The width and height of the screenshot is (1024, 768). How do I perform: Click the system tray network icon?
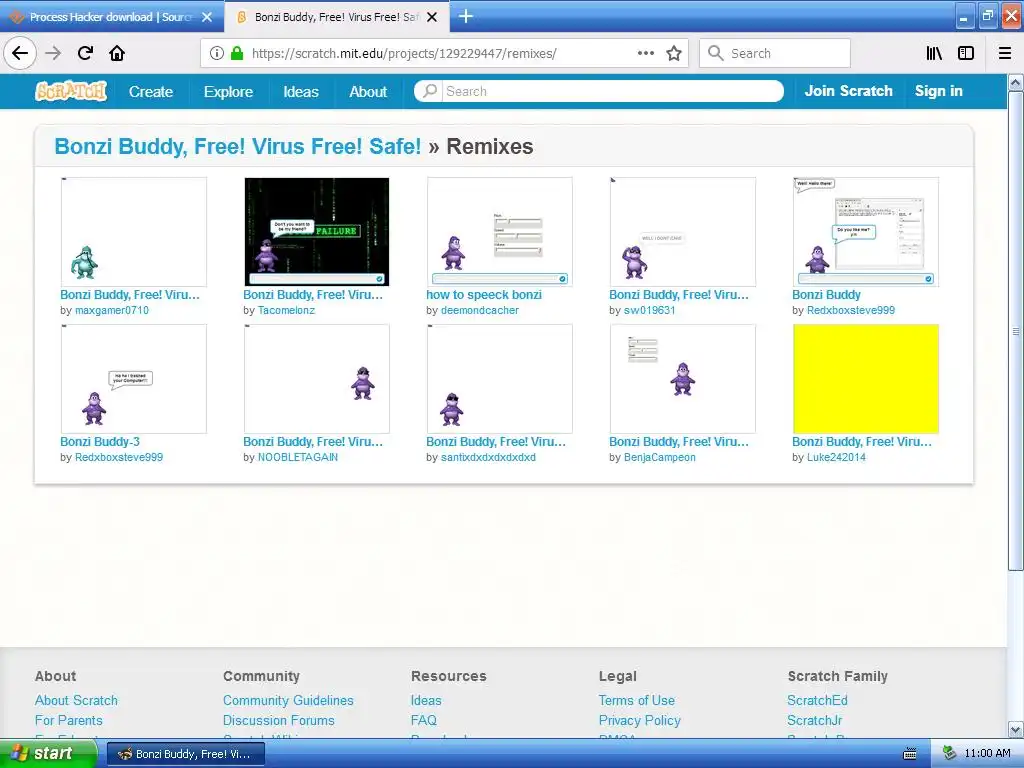[x=949, y=754]
